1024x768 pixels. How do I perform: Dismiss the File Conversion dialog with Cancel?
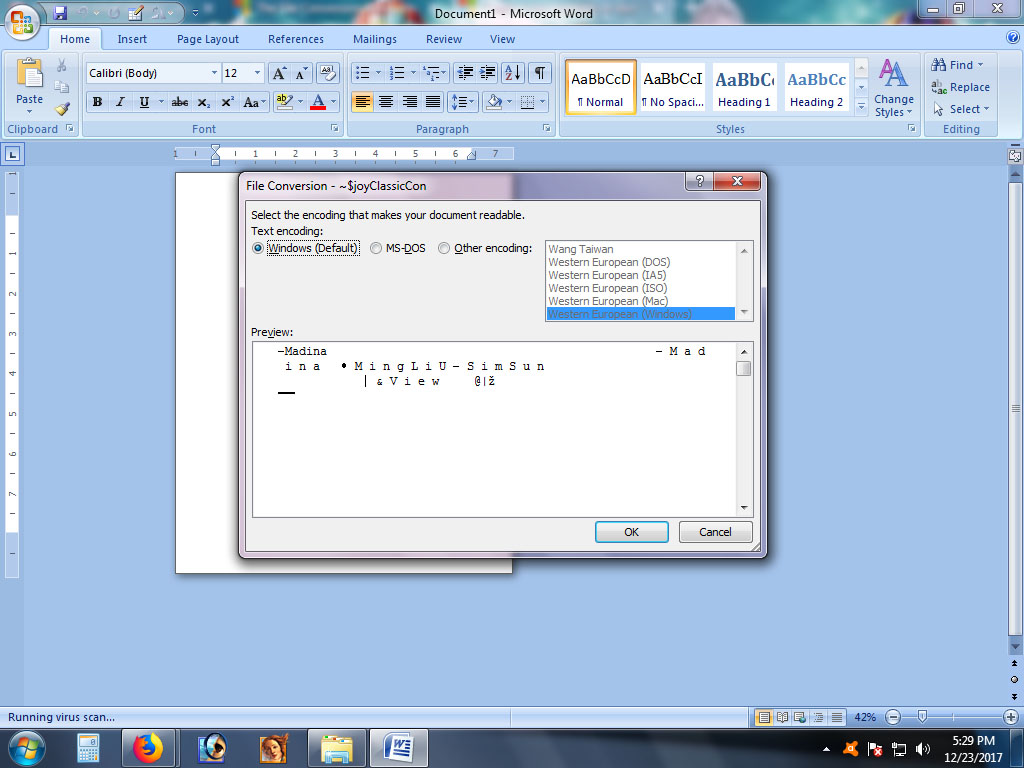pyautogui.click(x=715, y=531)
